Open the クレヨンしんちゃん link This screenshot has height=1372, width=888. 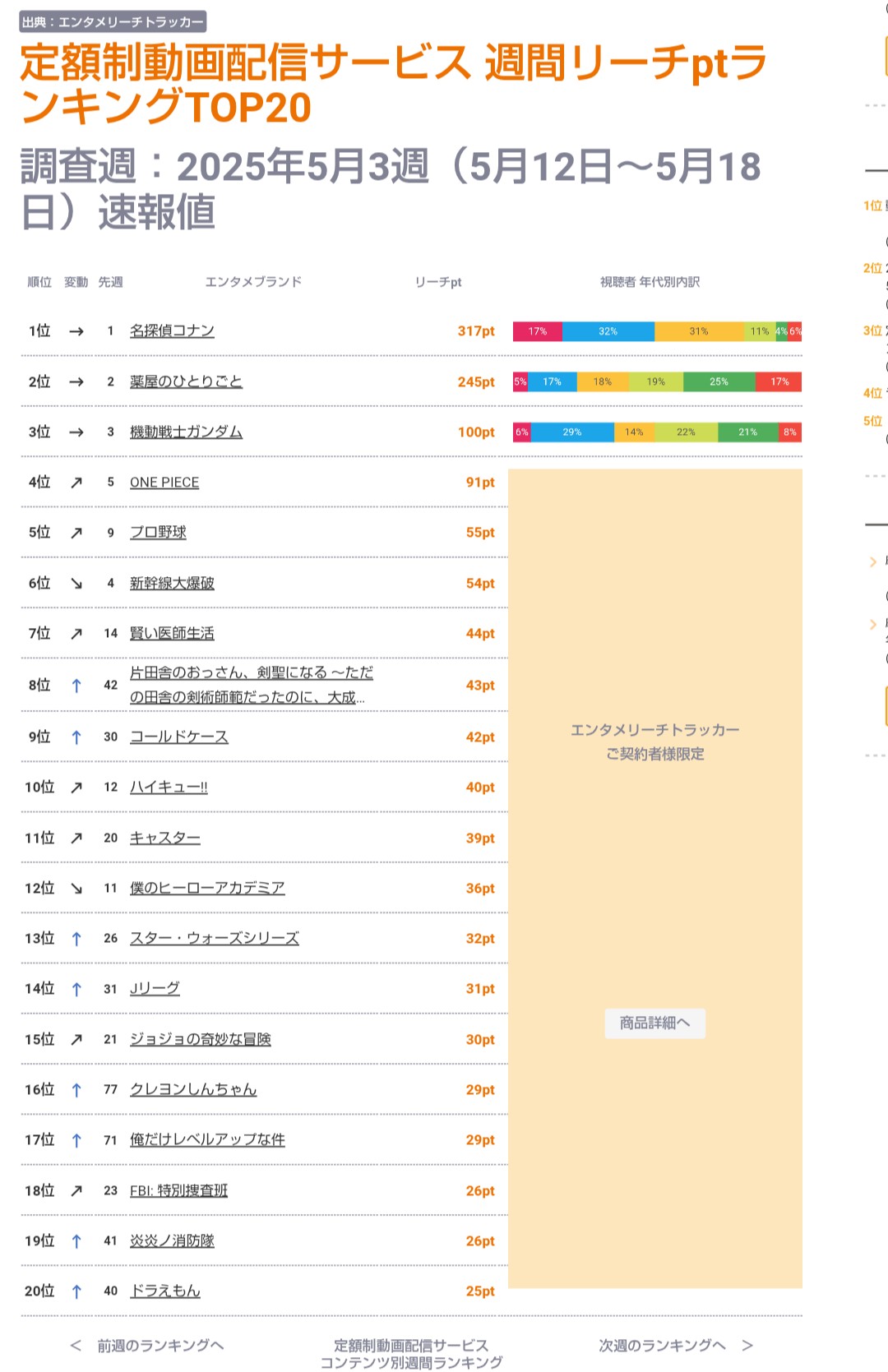tap(193, 1090)
